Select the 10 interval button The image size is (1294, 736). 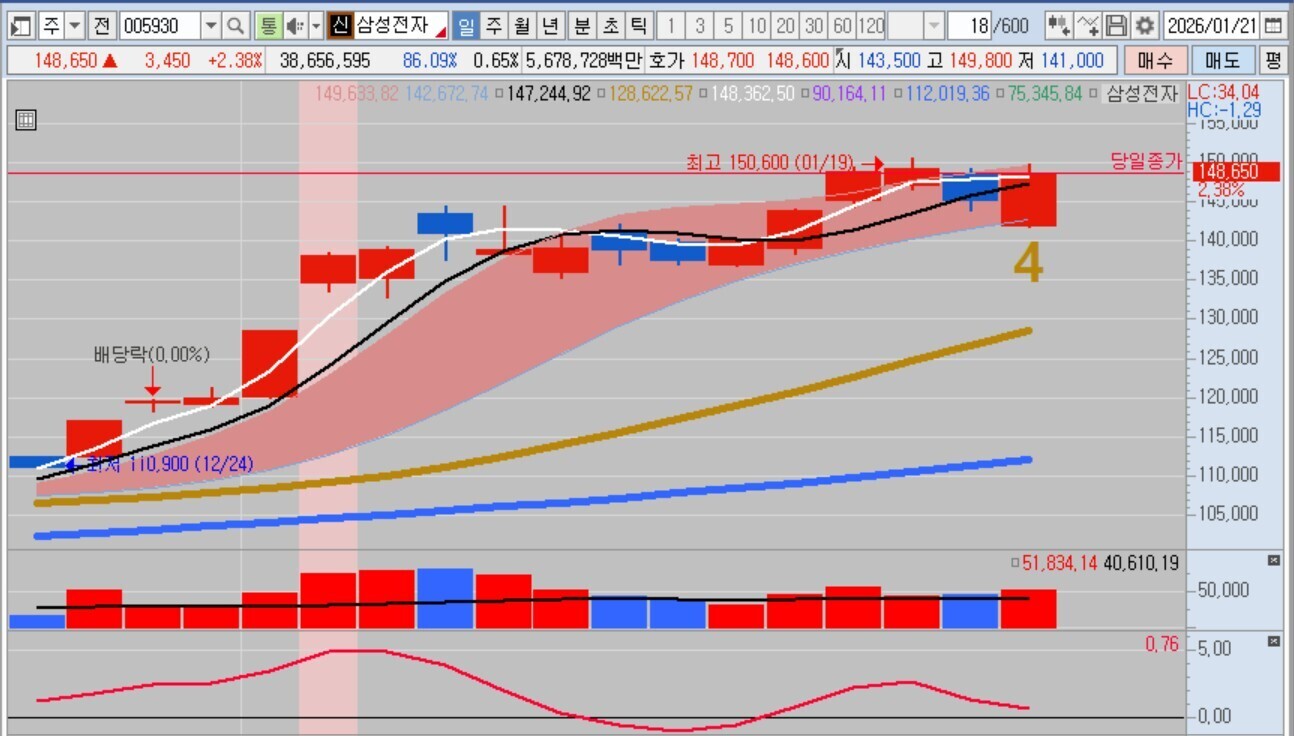point(758,25)
